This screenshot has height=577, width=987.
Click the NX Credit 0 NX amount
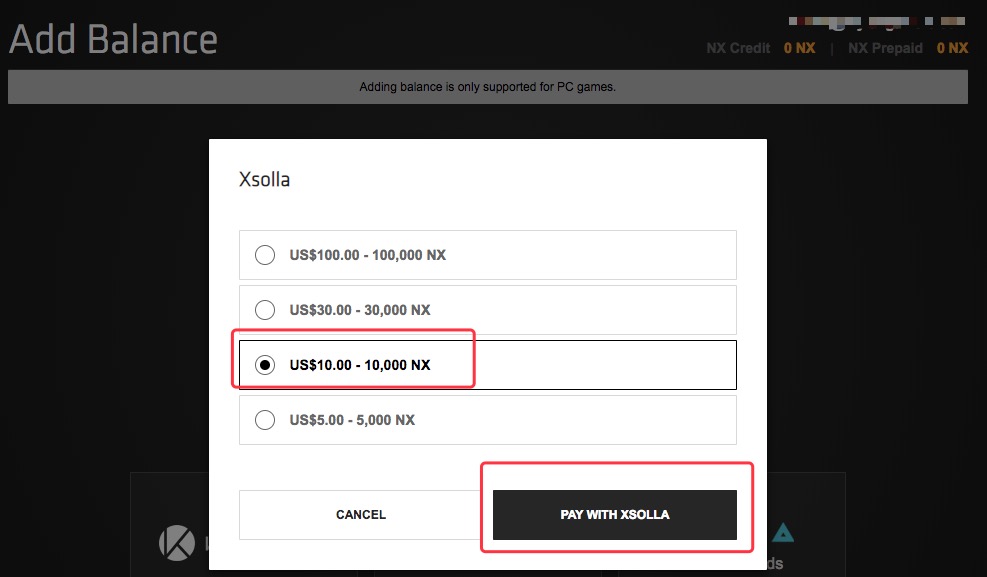point(799,48)
